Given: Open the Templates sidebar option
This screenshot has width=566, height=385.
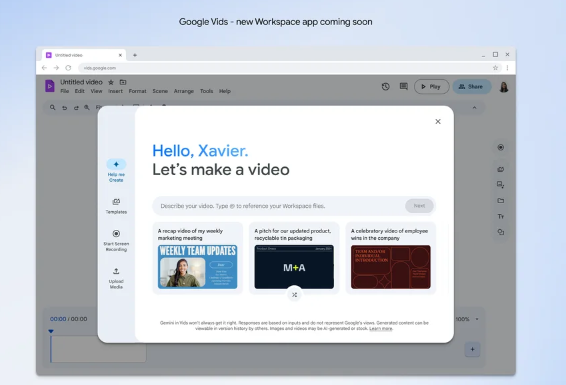Looking at the screenshot, I should coord(116,206).
